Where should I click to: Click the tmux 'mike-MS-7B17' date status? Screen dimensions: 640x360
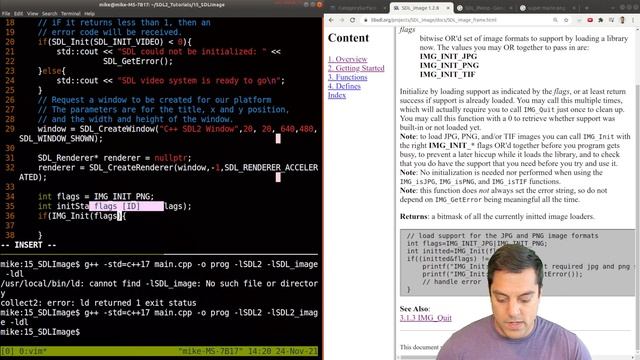(248, 351)
